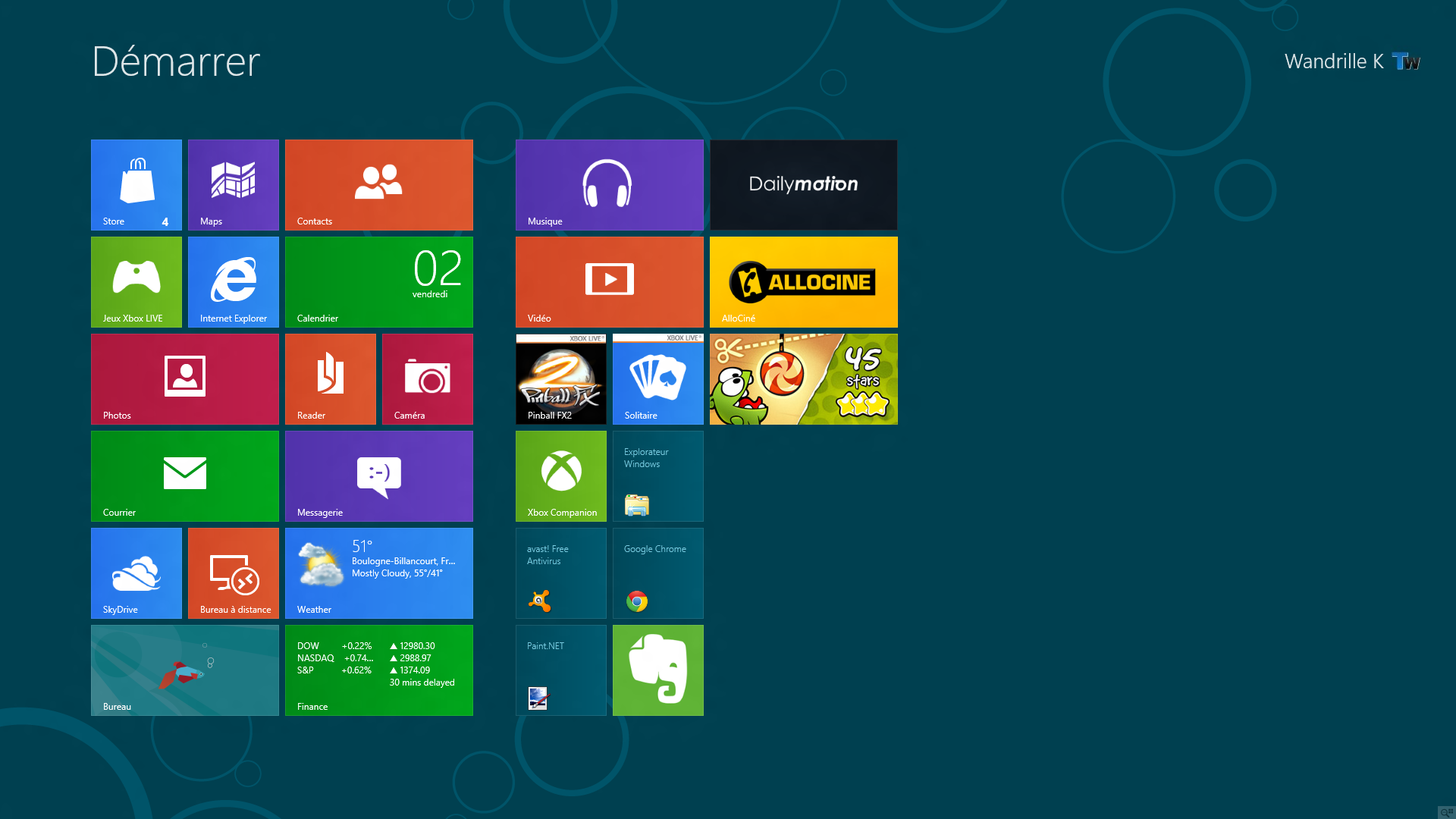Launch Pinball FX2 game tile
The height and width of the screenshot is (819, 1456).
point(561,379)
